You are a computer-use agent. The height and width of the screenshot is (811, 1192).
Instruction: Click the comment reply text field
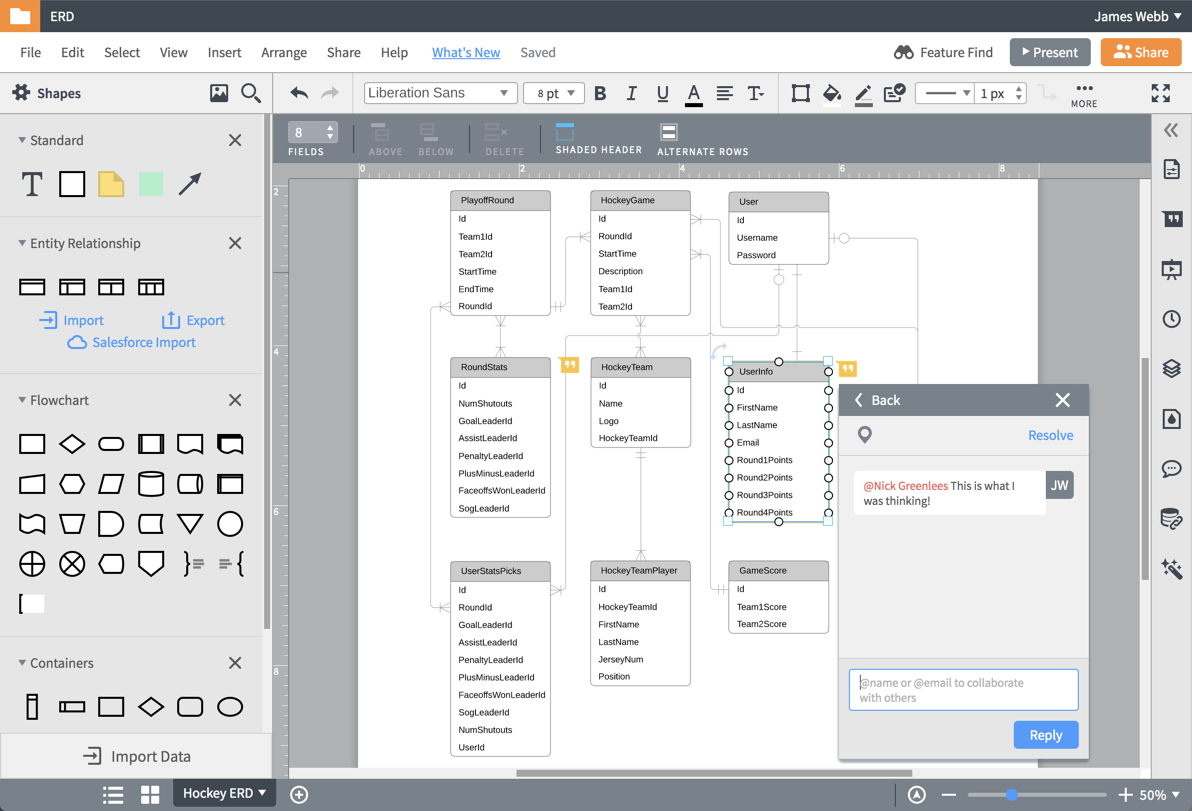(x=963, y=690)
